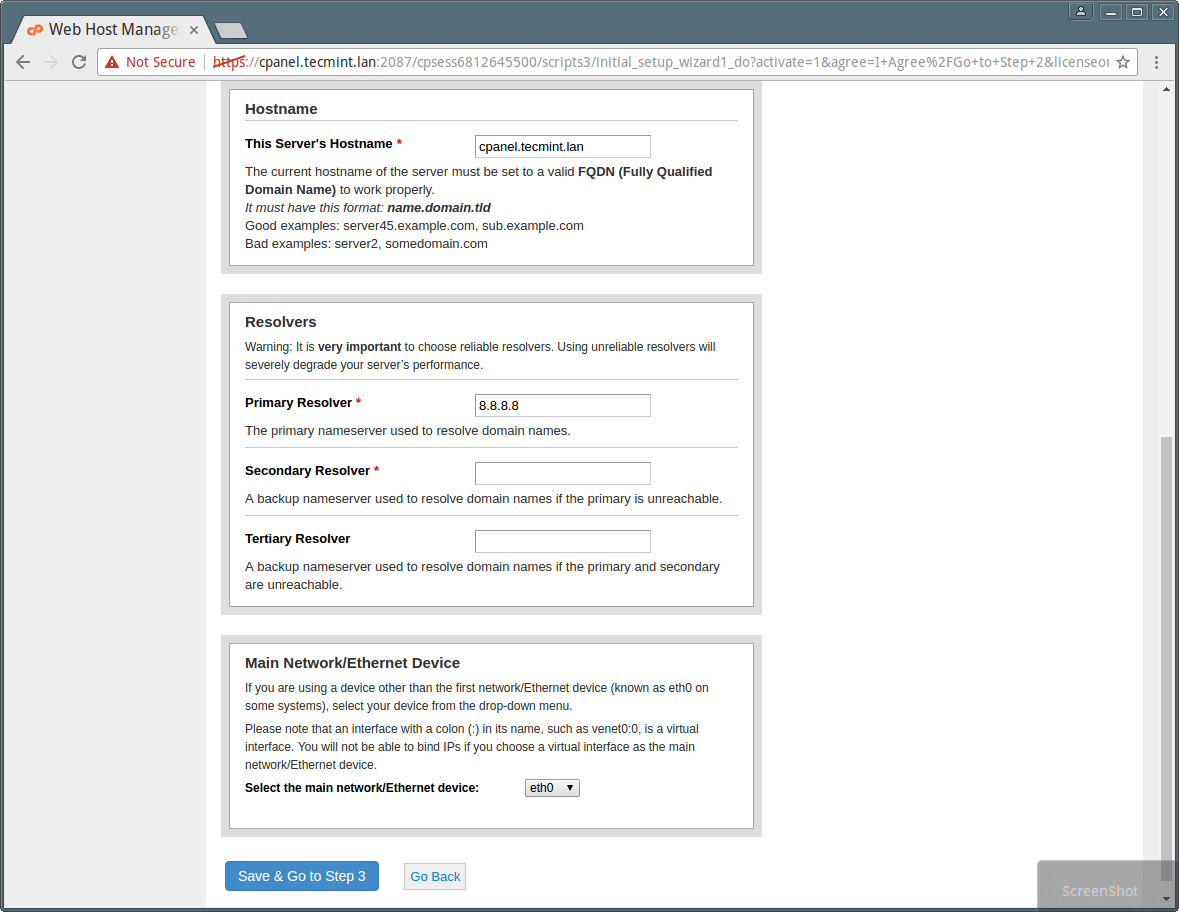This screenshot has height=912, width=1179.
Task: Click the page vertical scrollbar thumb
Action: [x=1165, y=658]
